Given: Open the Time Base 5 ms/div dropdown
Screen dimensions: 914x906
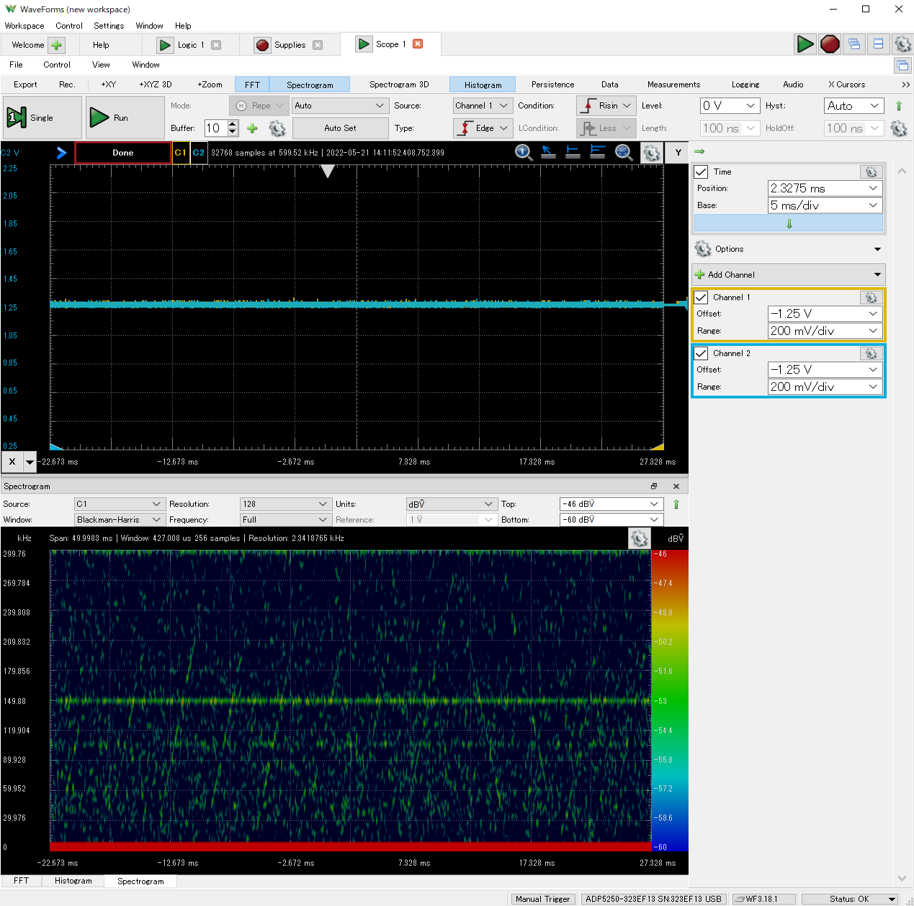Looking at the screenshot, I should coord(824,205).
